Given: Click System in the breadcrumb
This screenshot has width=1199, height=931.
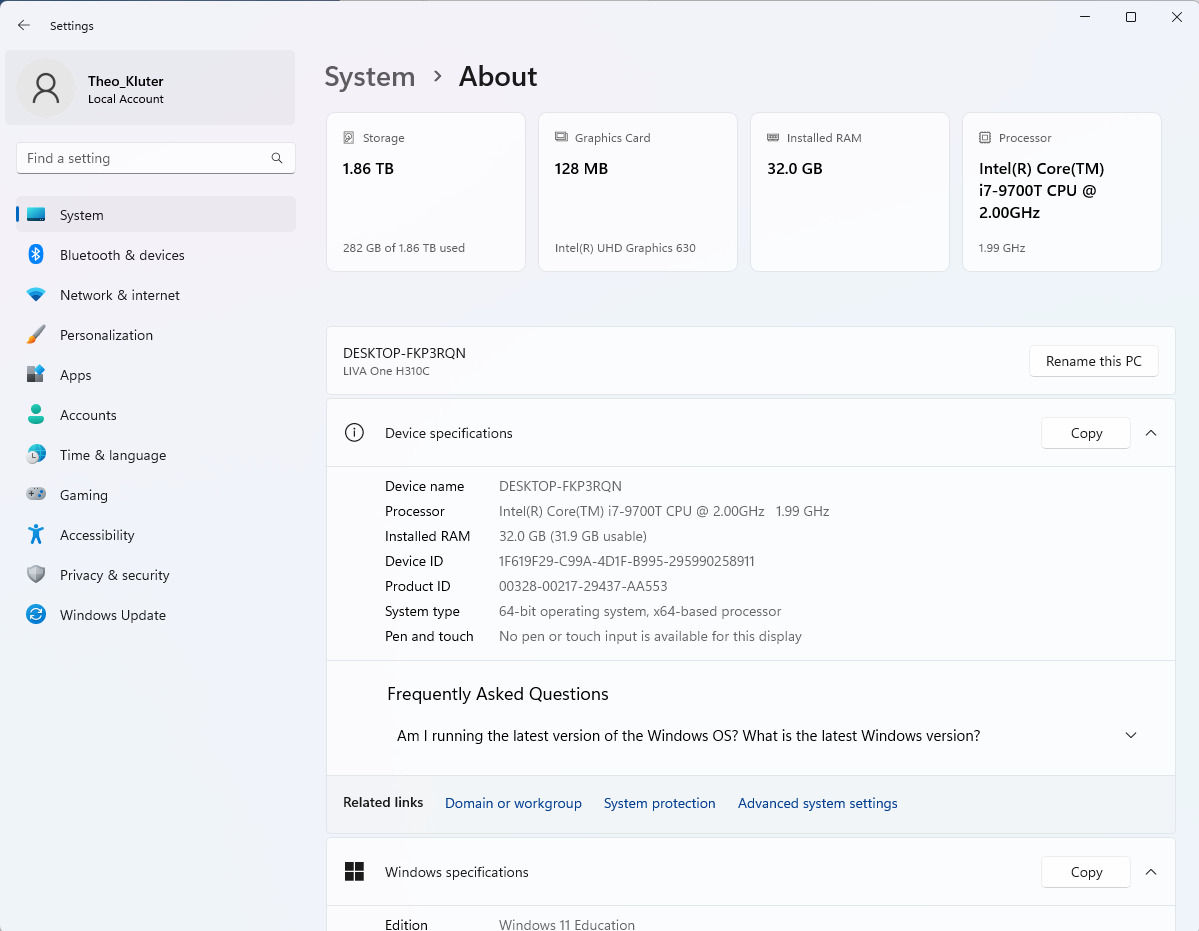Looking at the screenshot, I should tap(369, 76).
